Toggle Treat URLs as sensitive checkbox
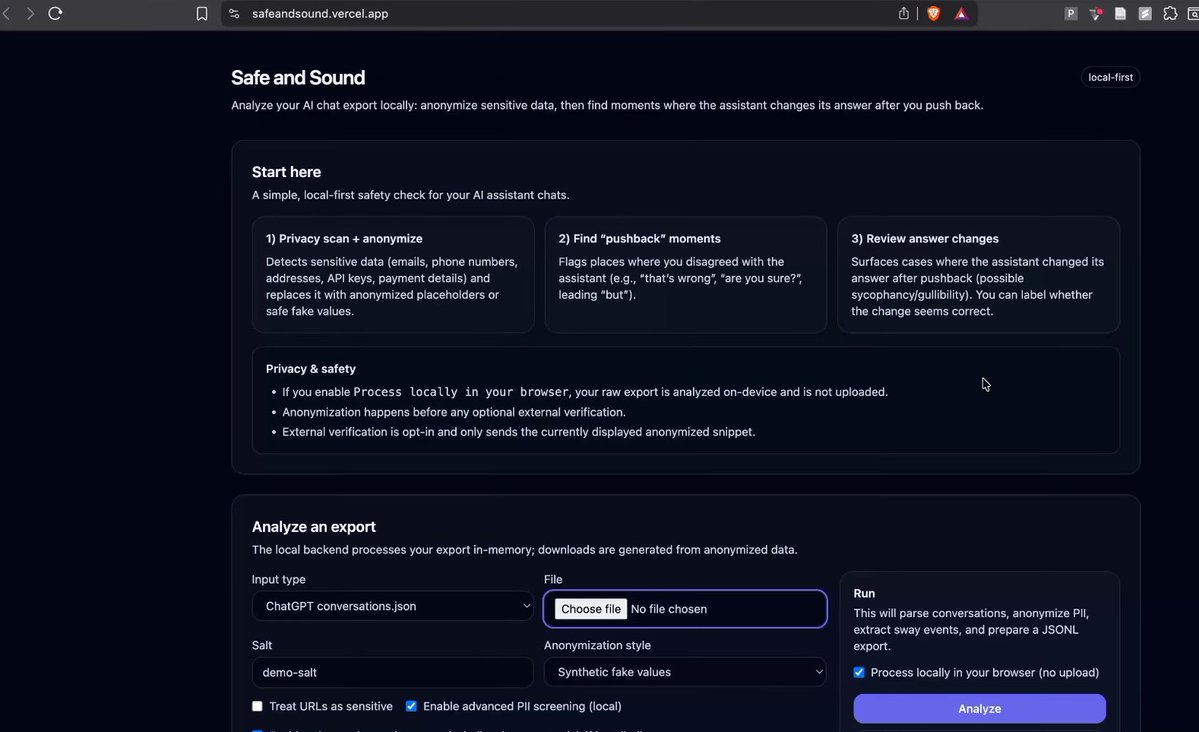This screenshot has height=732, width=1199. tap(257, 706)
